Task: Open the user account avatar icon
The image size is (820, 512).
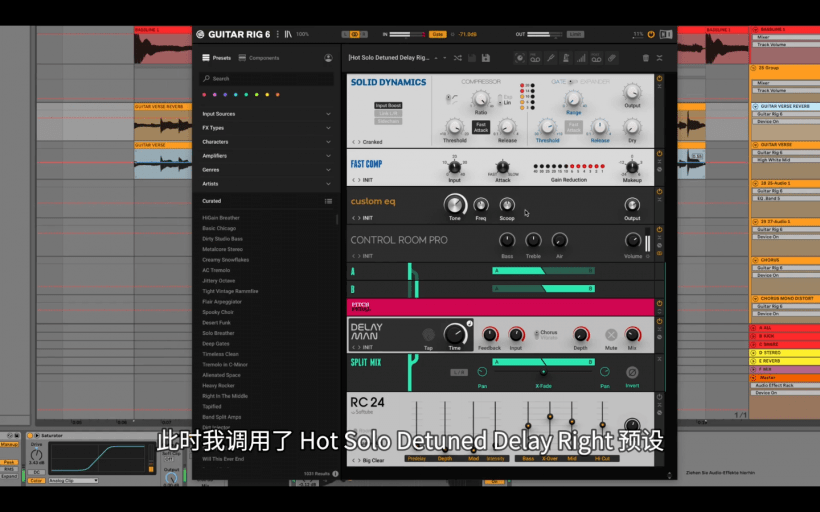Action: click(x=328, y=58)
